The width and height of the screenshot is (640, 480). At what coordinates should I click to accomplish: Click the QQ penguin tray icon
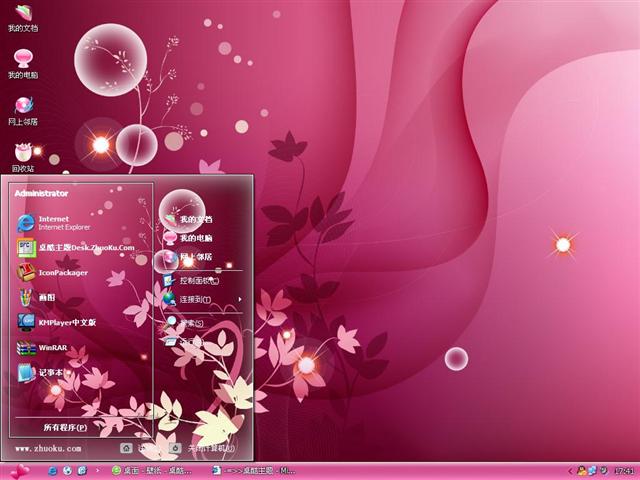point(582,471)
